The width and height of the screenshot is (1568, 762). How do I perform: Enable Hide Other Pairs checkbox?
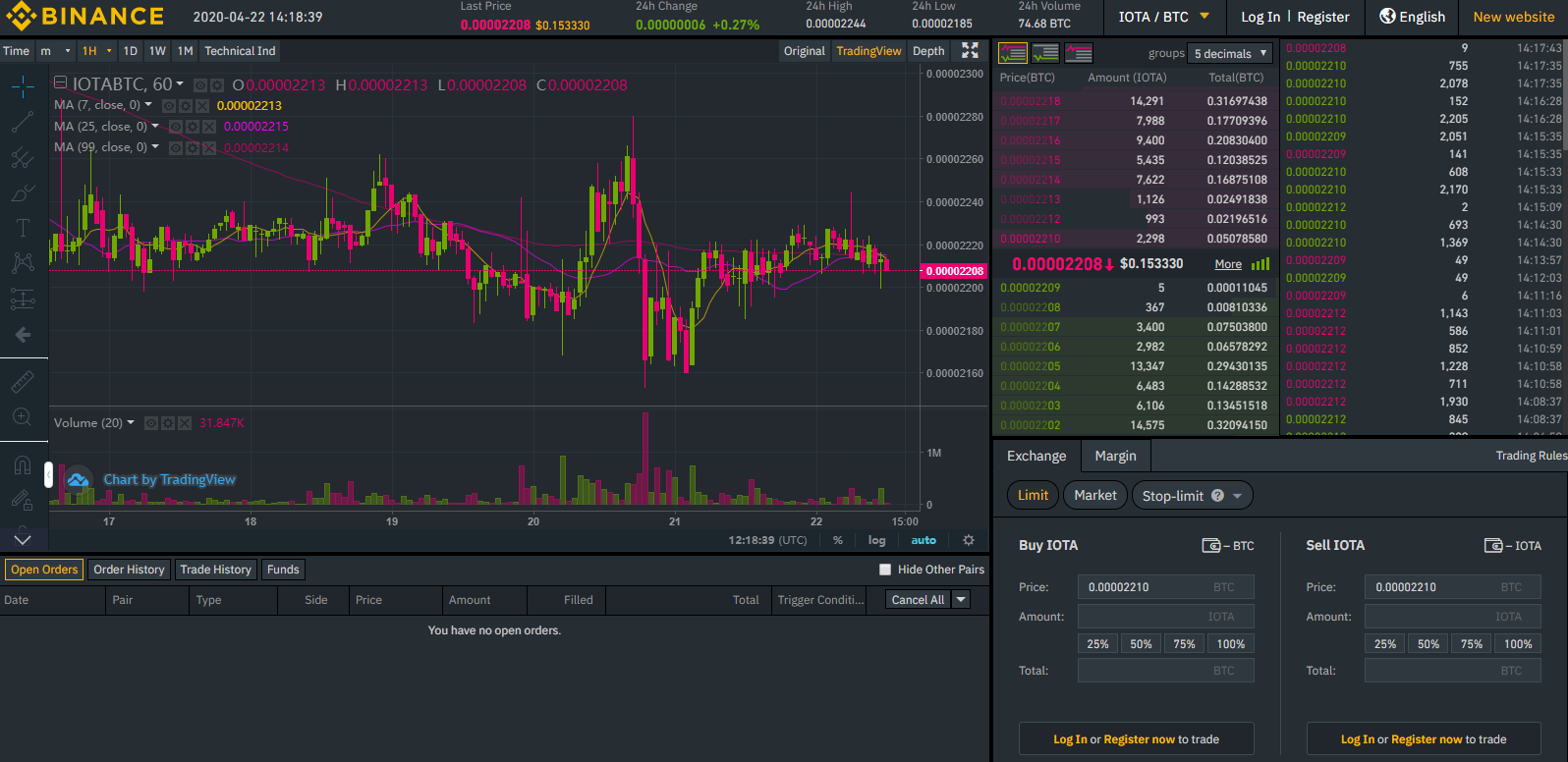[885, 570]
